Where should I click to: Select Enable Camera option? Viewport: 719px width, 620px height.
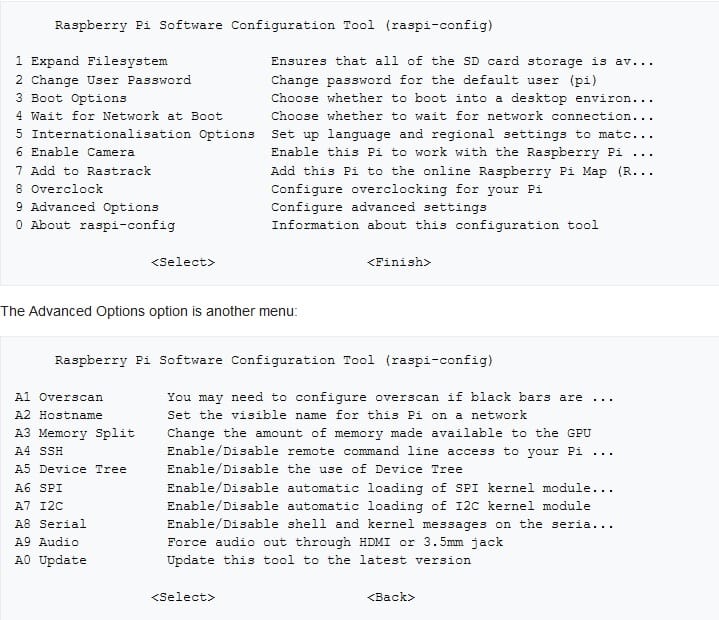pyautogui.click(x=75, y=152)
